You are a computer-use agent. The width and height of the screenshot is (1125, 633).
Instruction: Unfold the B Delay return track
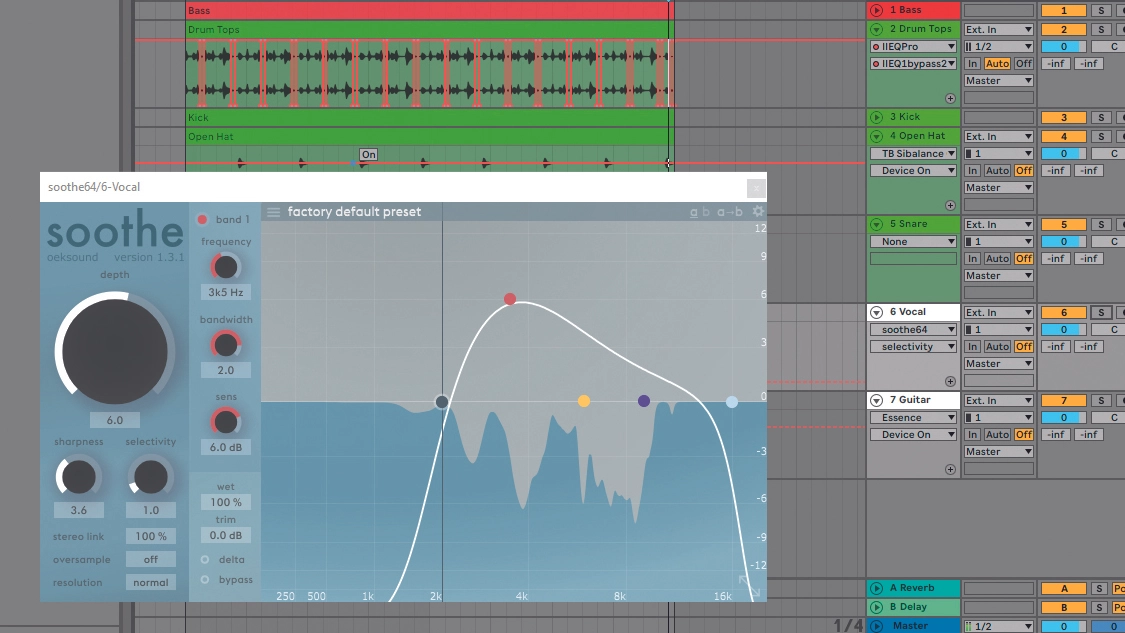pos(876,607)
